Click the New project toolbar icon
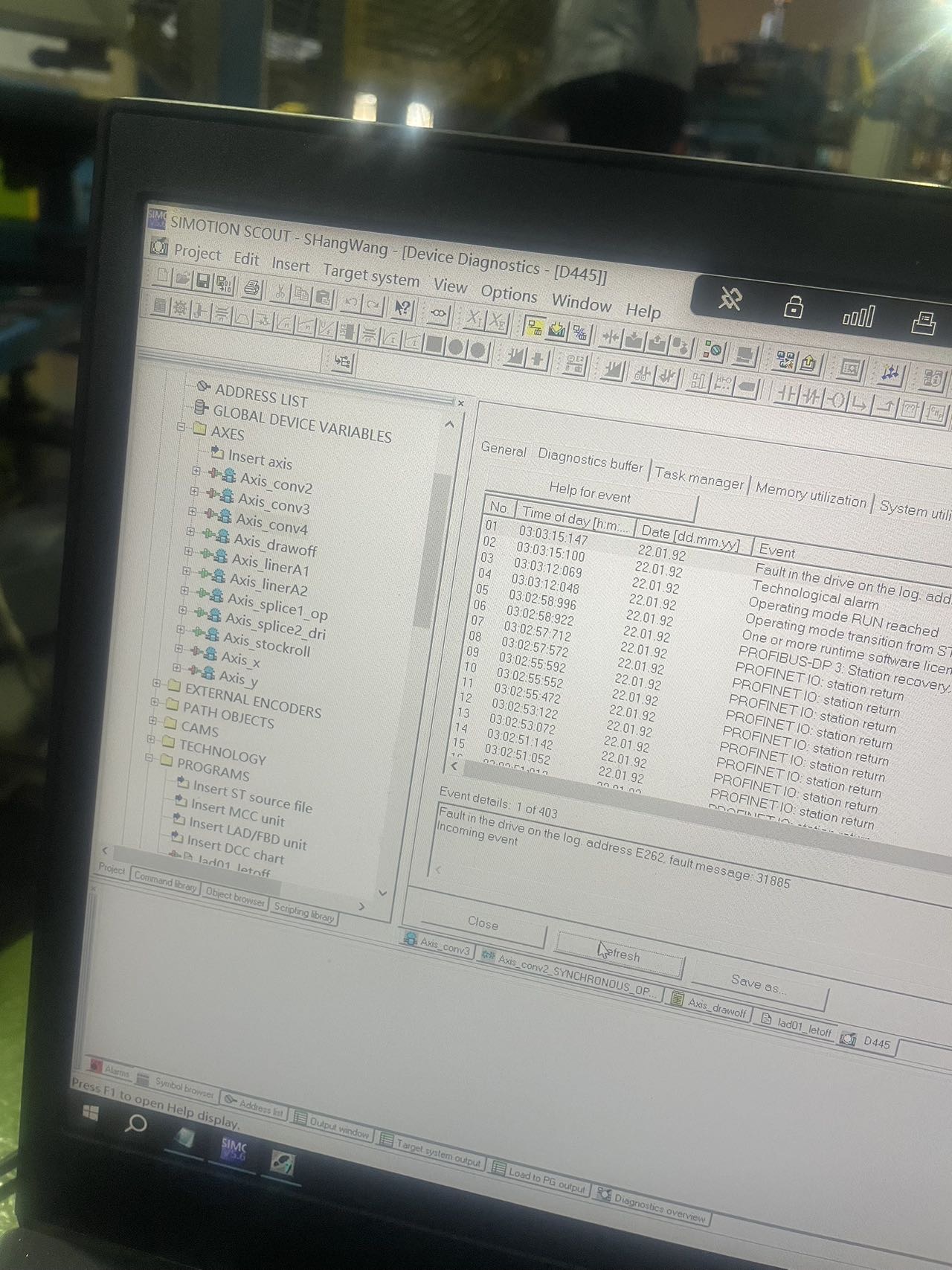Image resolution: width=952 pixels, height=1270 pixels. click(163, 276)
